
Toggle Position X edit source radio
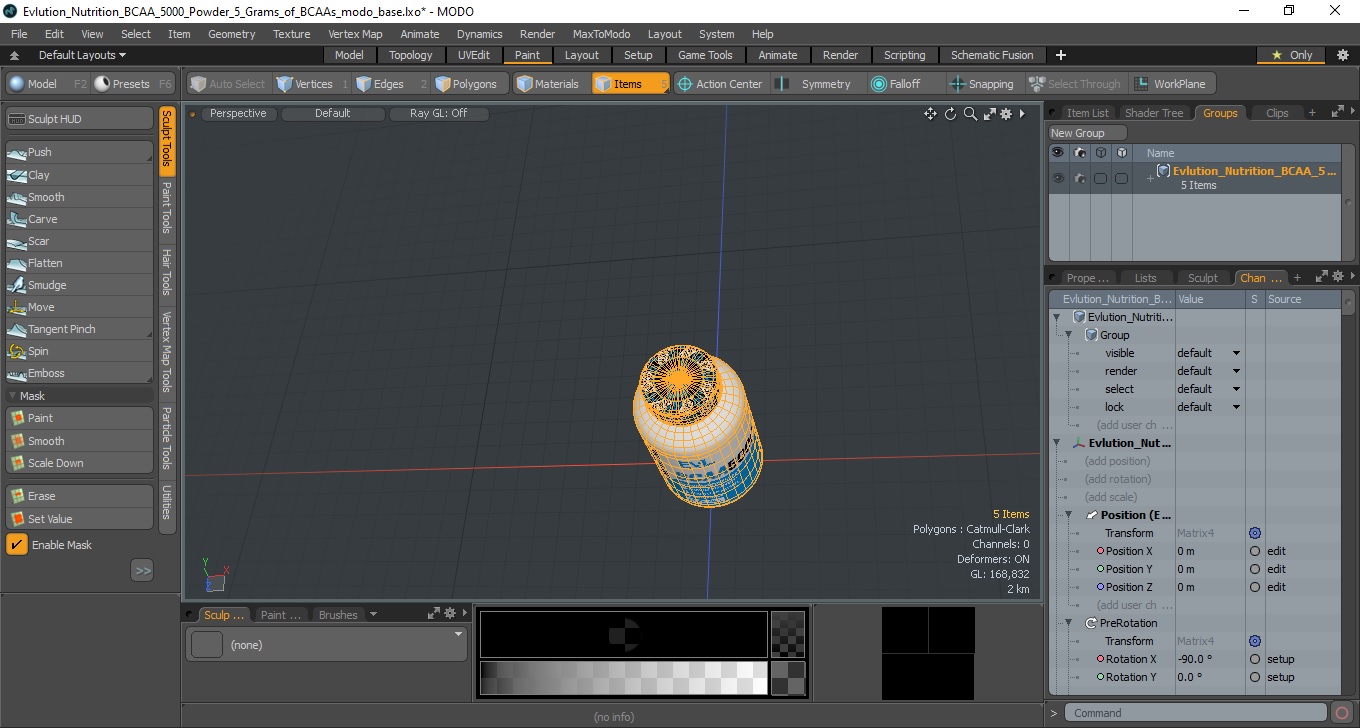(1255, 551)
